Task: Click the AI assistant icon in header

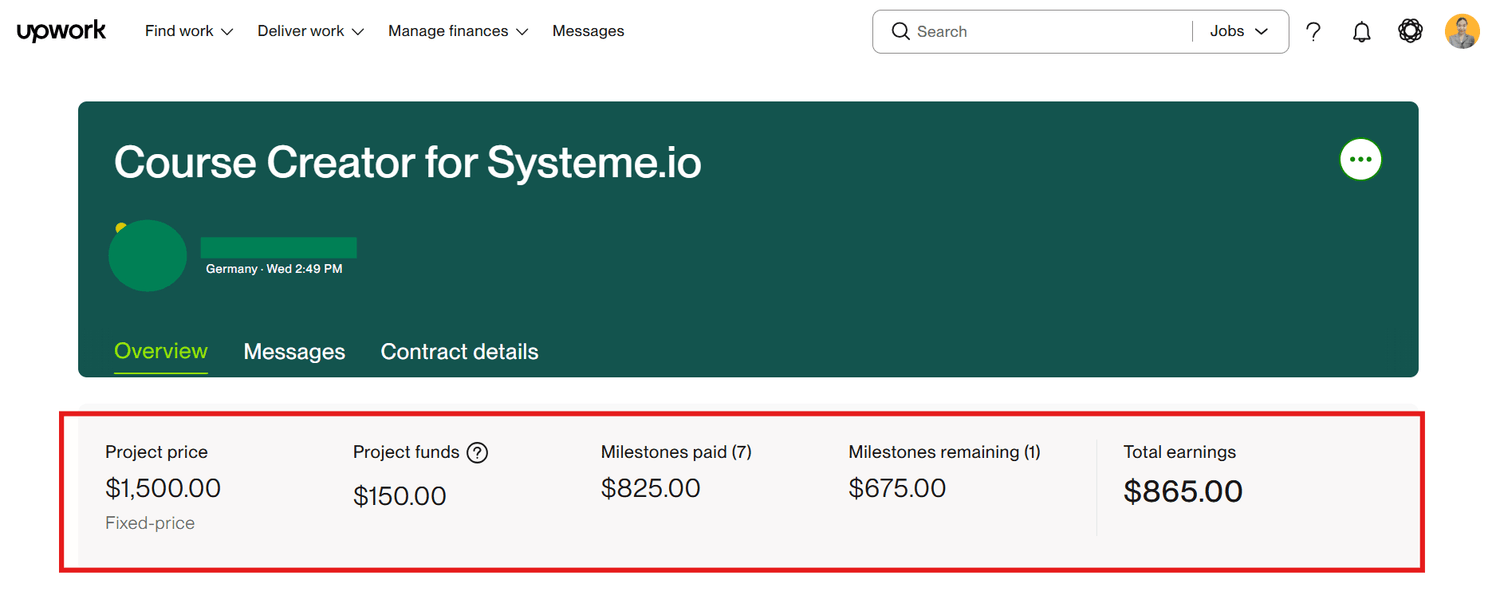Action: [1410, 32]
